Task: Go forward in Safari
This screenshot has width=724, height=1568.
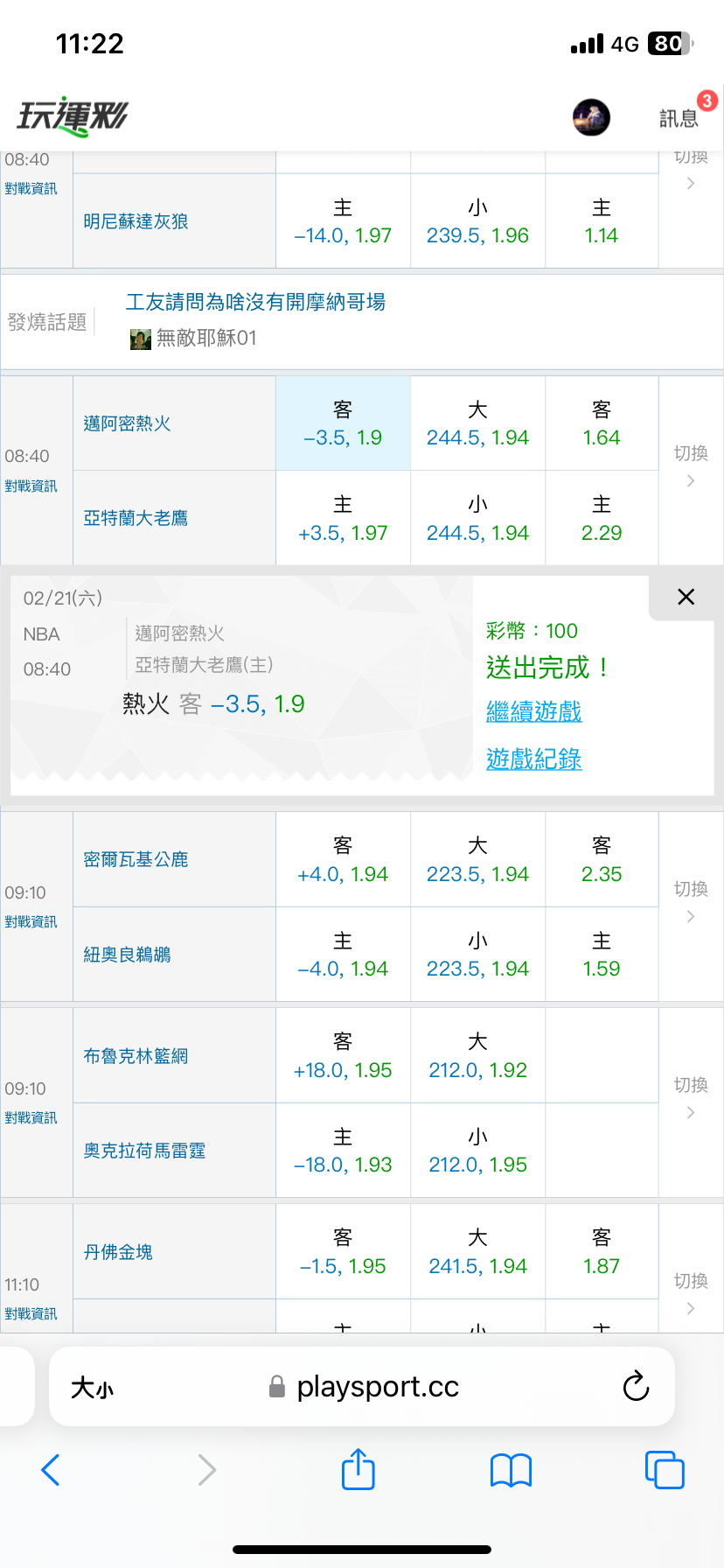Action: pyautogui.click(x=206, y=1470)
